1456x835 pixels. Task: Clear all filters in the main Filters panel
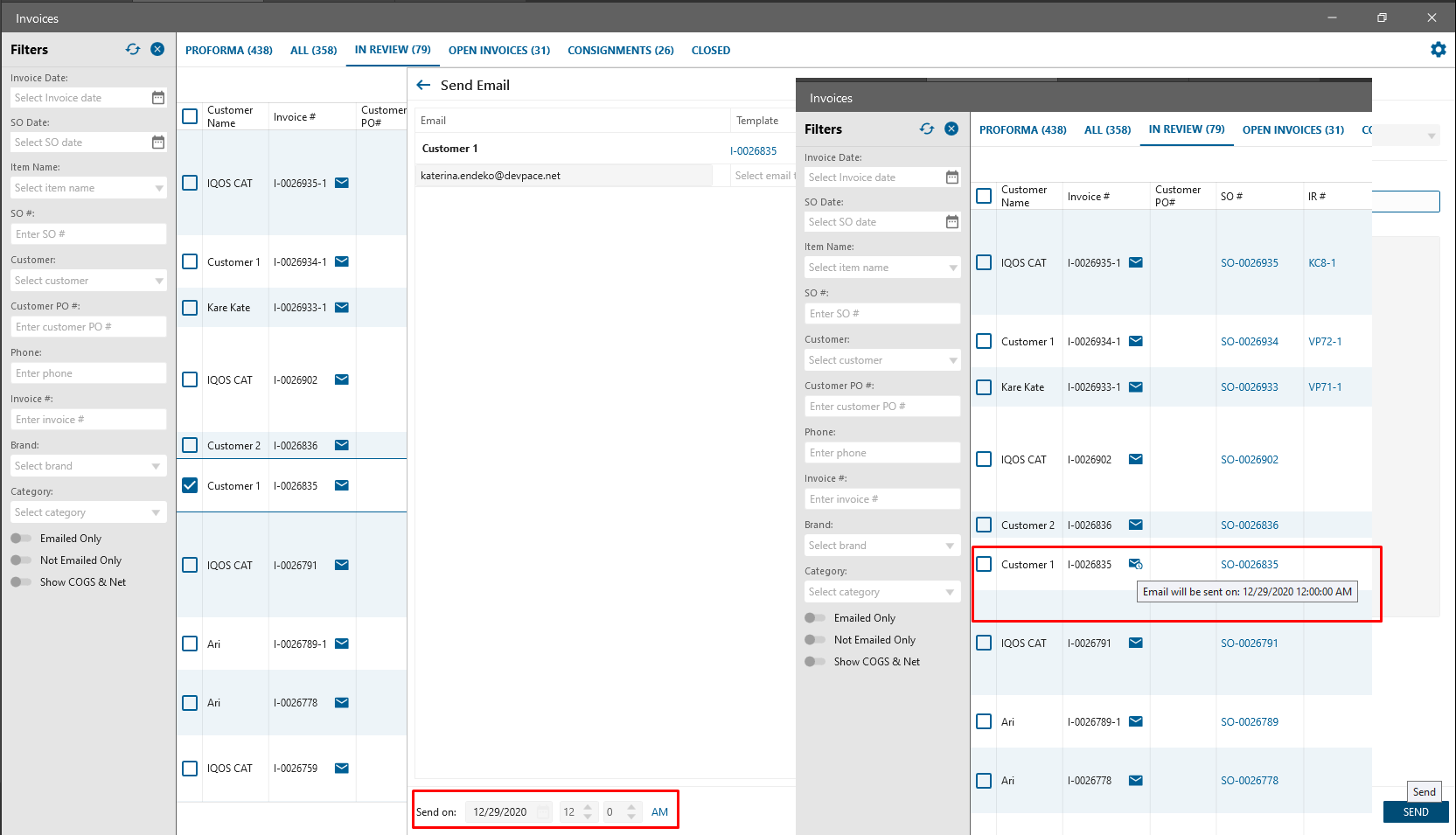coord(157,50)
